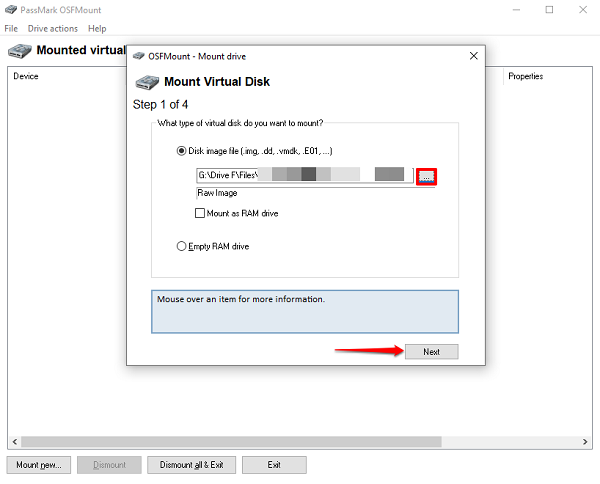
Task: Open the Help menu
Action: pyautogui.click(x=97, y=29)
